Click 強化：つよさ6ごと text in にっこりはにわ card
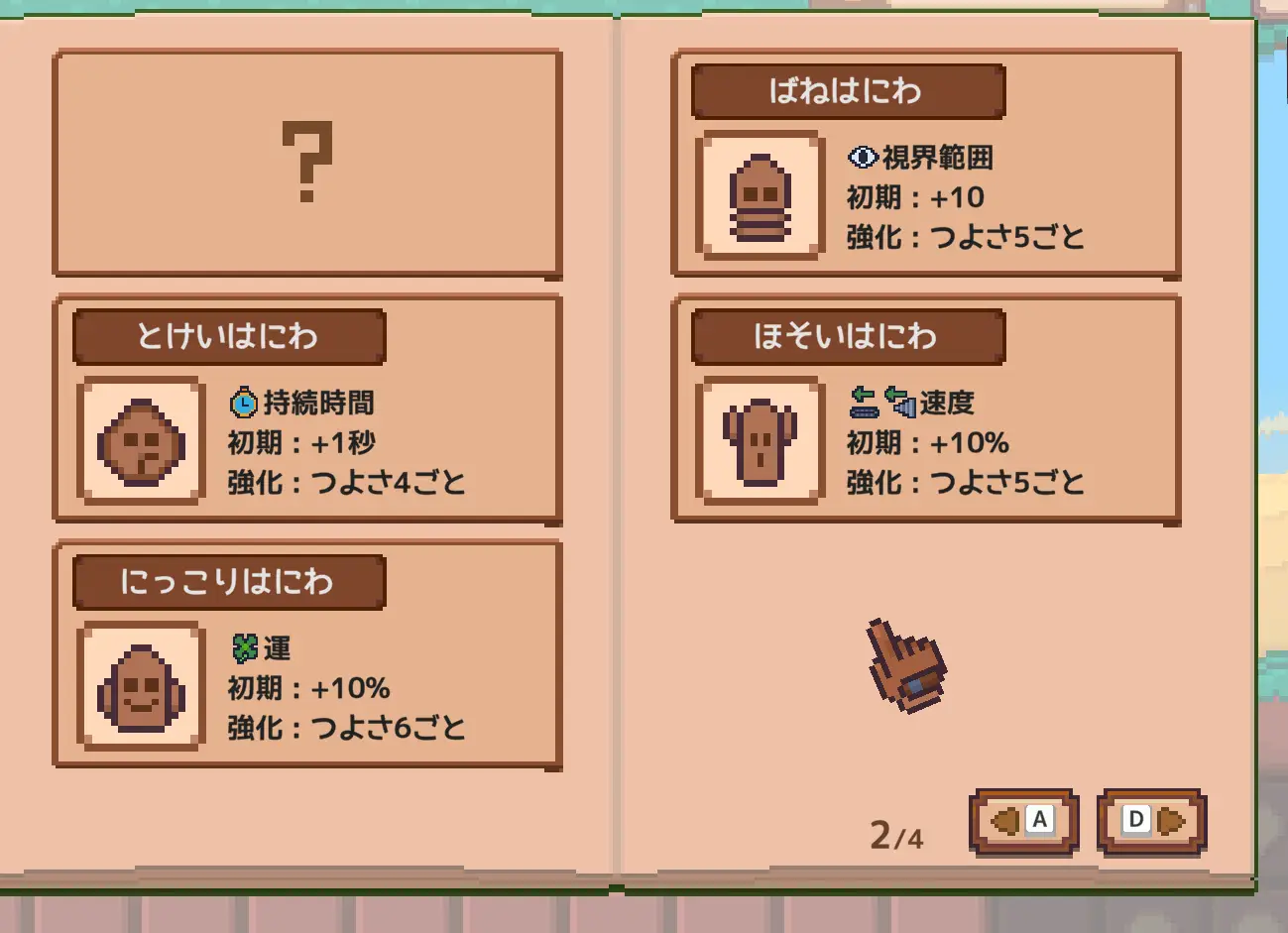The height and width of the screenshot is (933, 1288). (x=347, y=729)
